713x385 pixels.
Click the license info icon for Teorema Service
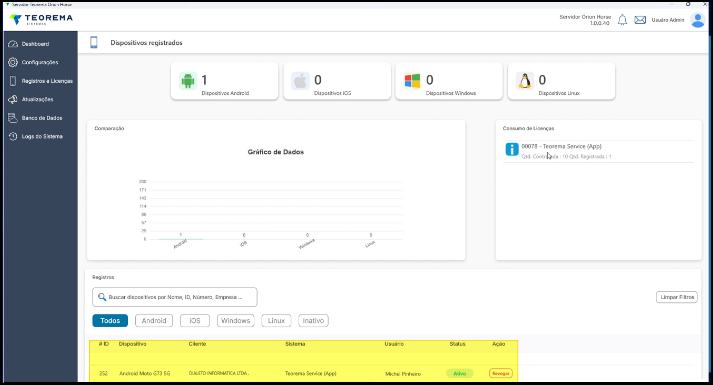(512, 149)
